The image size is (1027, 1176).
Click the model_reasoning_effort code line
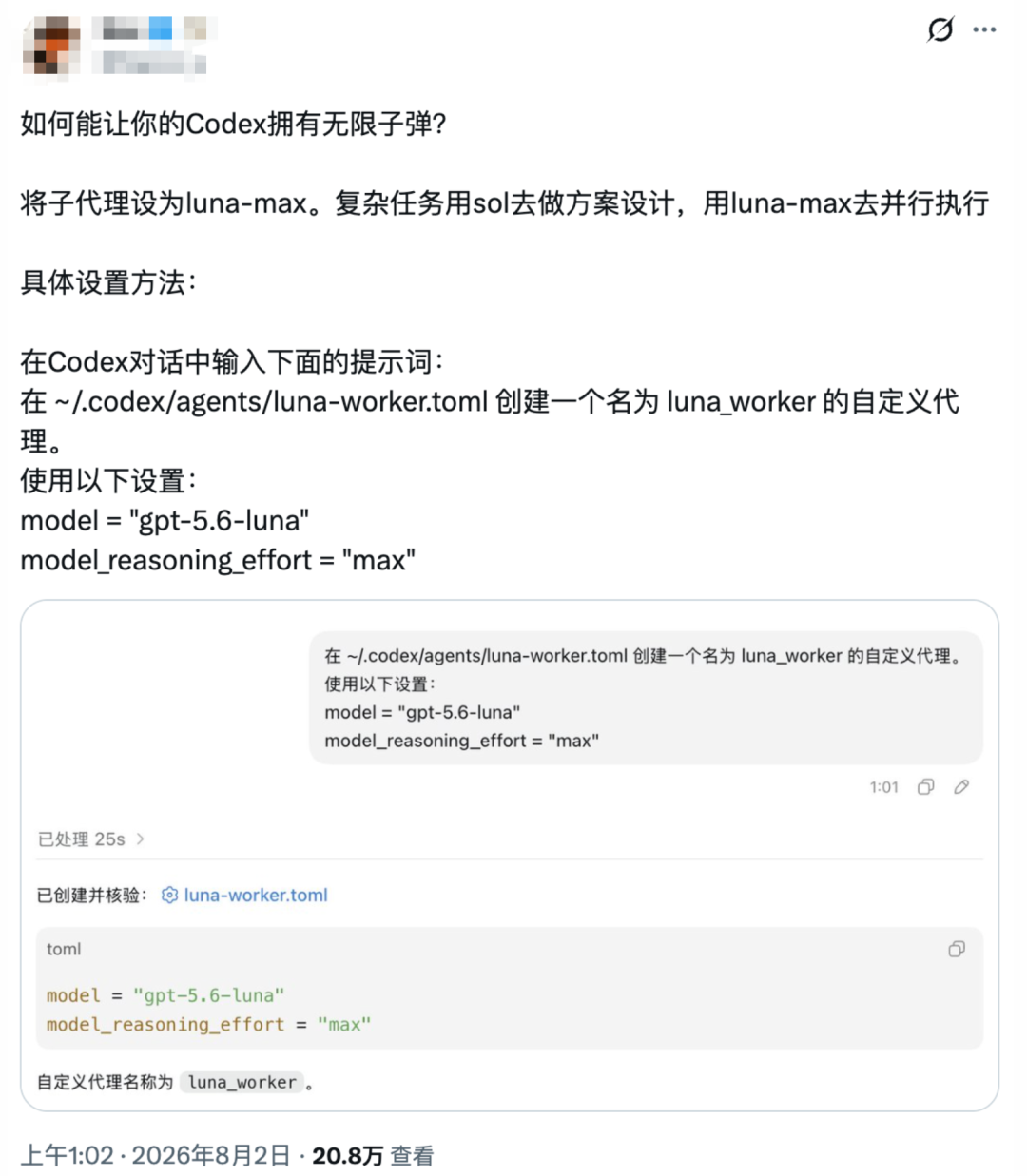point(208,1024)
